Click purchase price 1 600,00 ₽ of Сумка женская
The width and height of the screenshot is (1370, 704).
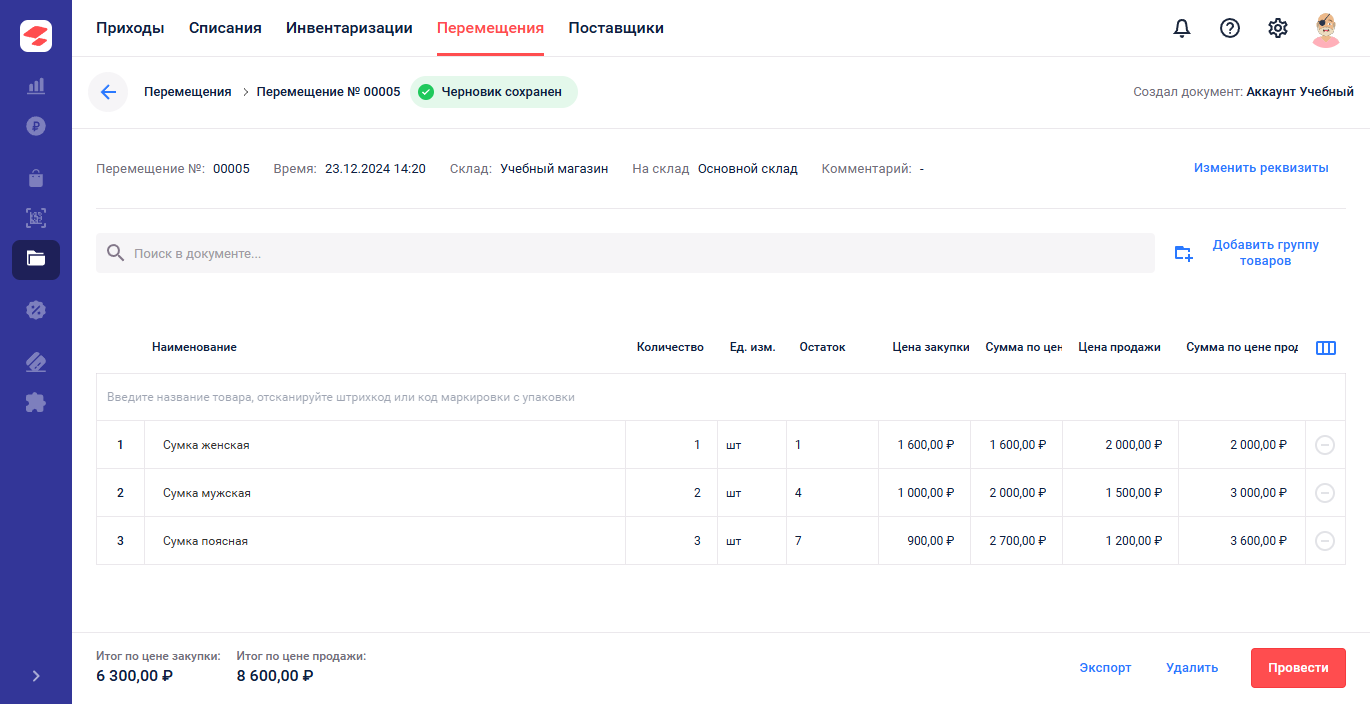[925, 445]
